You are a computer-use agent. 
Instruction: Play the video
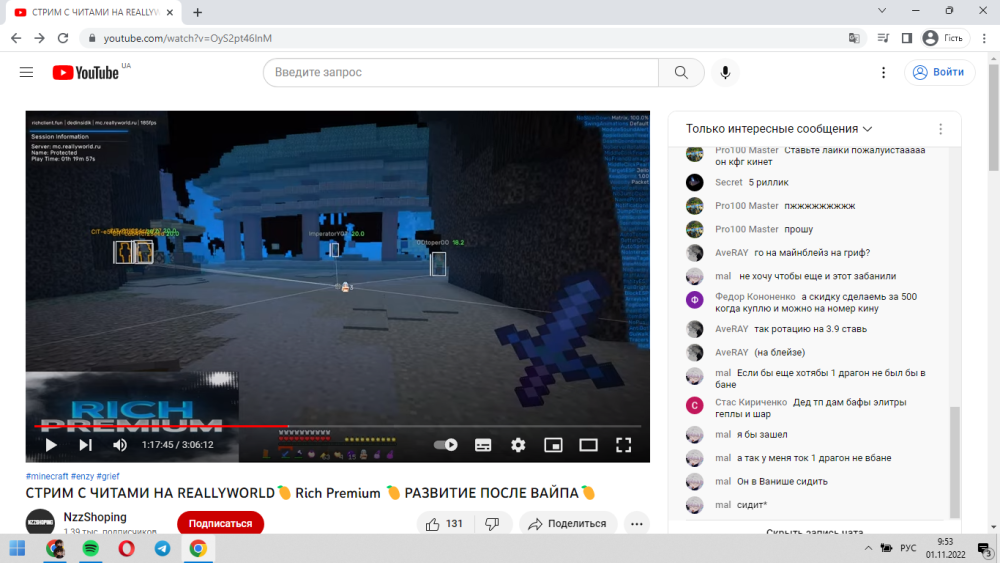coord(51,445)
